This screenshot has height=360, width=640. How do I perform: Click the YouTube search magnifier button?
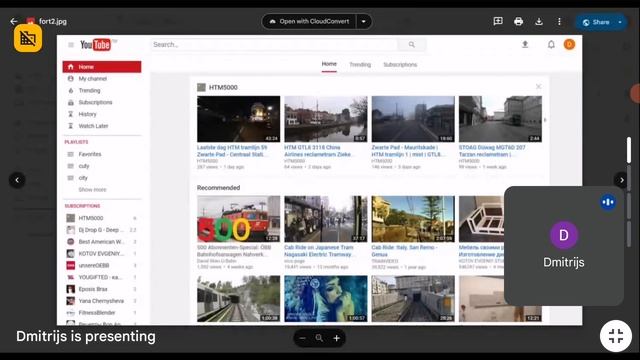tap(411, 44)
